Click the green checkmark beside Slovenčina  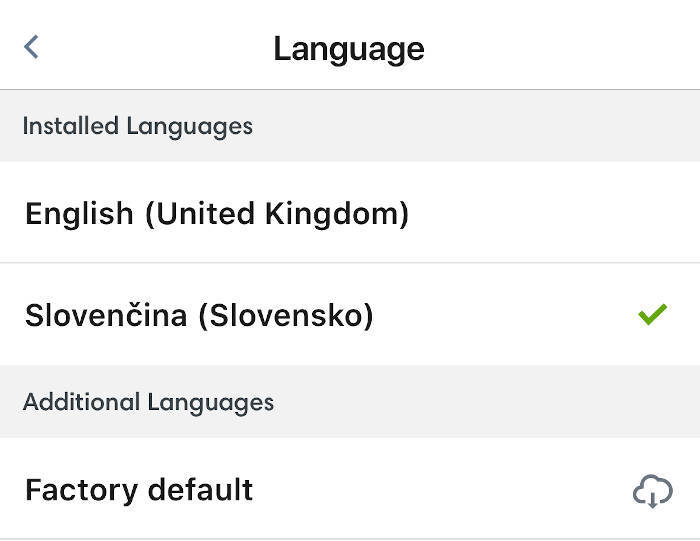pyautogui.click(x=652, y=314)
